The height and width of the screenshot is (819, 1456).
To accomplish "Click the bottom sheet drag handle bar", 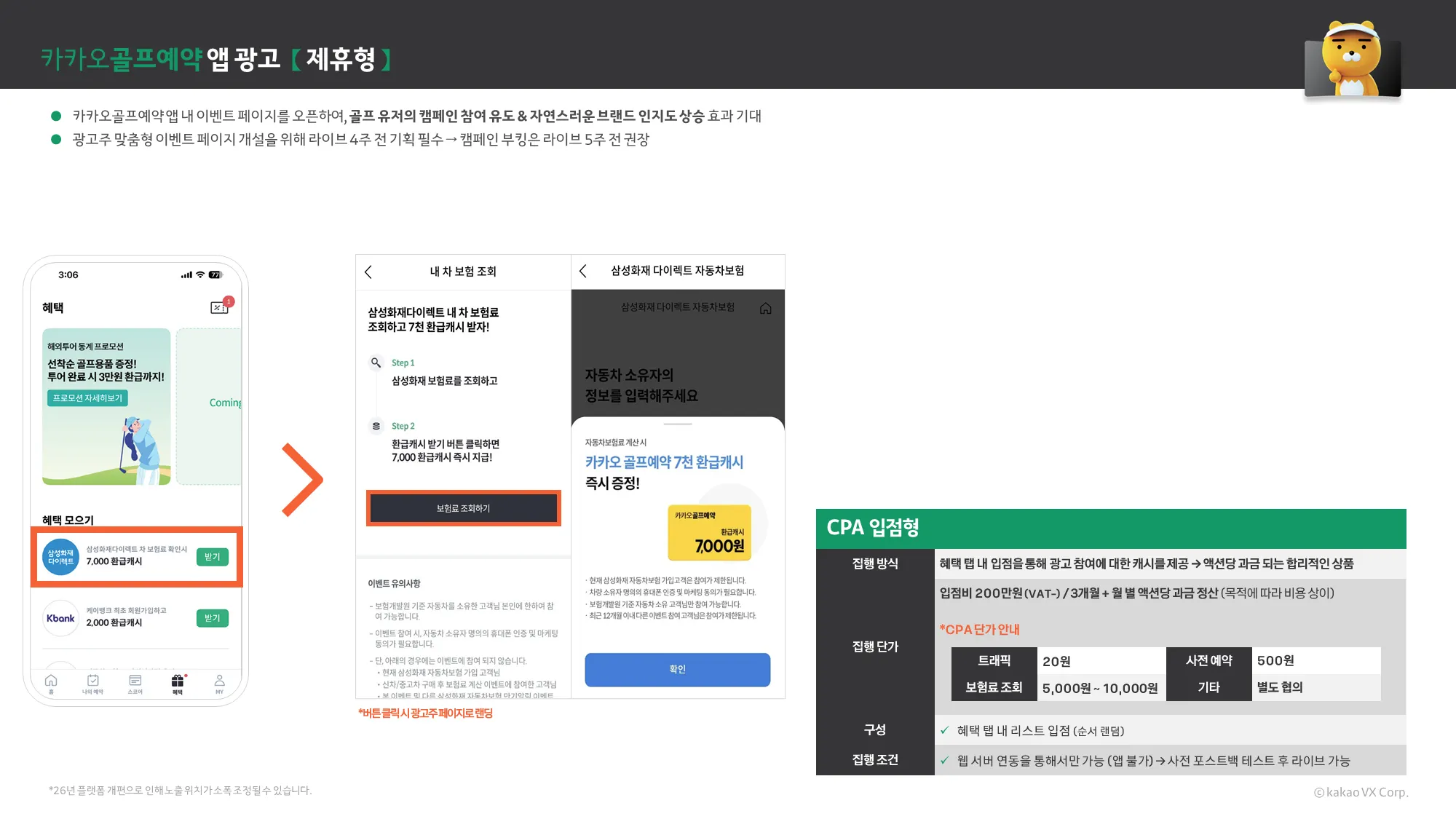I will [x=678, y=424].
